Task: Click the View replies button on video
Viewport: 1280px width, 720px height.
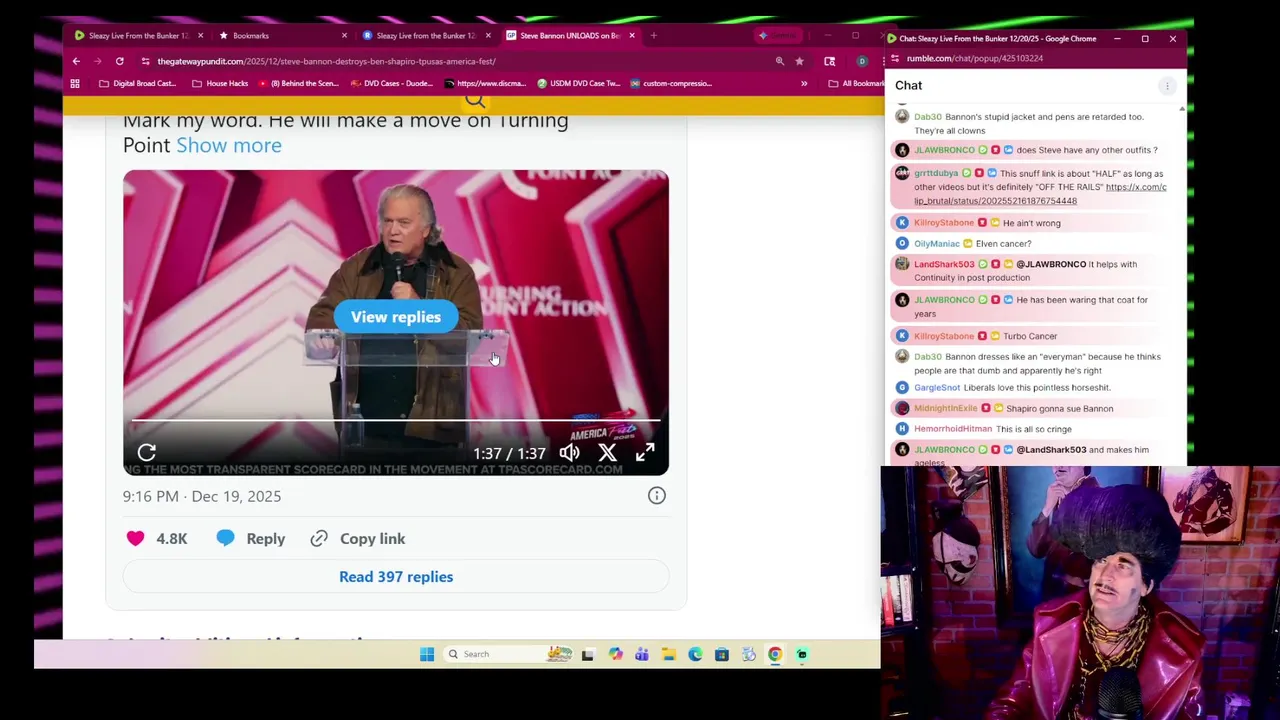Action: pyautogui.click(x=396, y=317)
